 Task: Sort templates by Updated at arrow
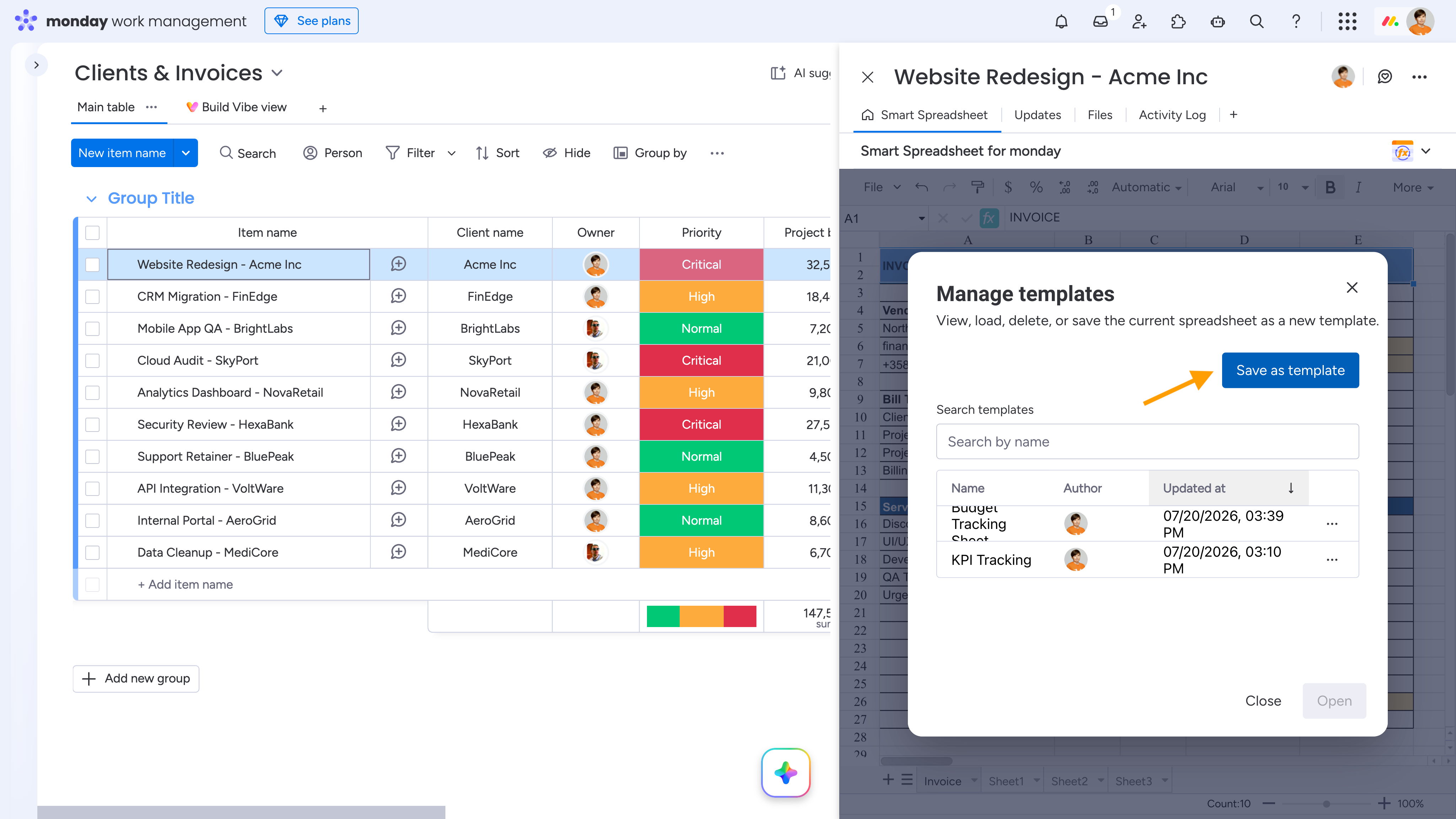[1291, 488]
